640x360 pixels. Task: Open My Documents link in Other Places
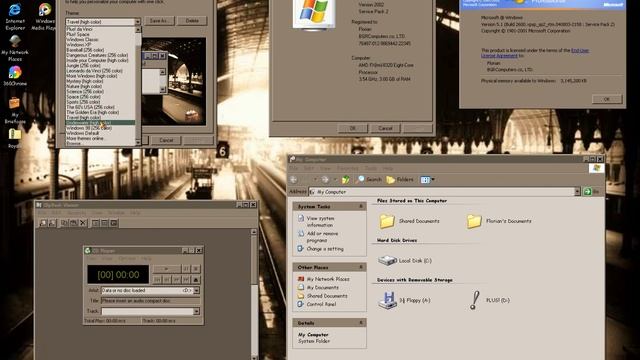(322, 287)
